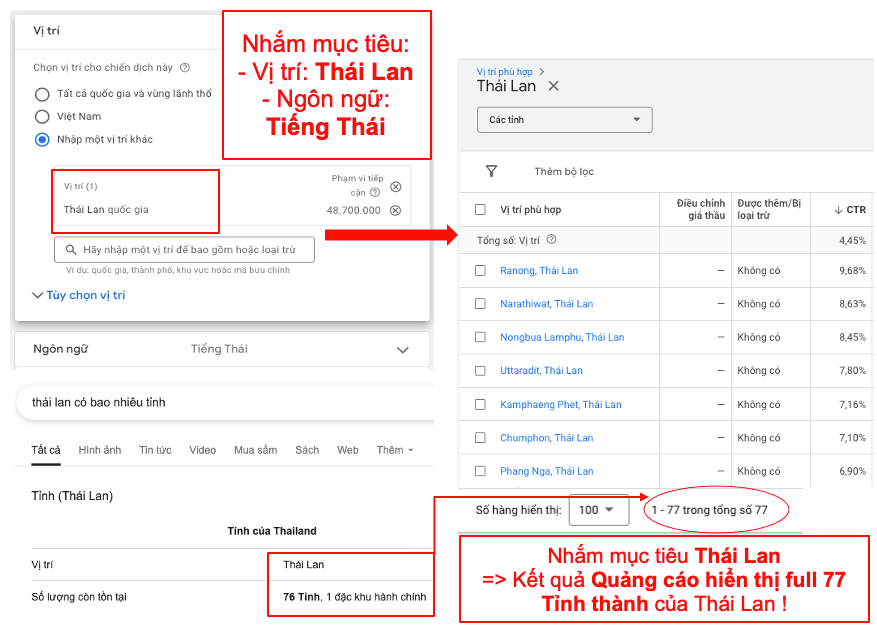Expand 'Tùy chọn vị trí' section
Viewport: 877px width, 628px height.
(x=79, y=295)
